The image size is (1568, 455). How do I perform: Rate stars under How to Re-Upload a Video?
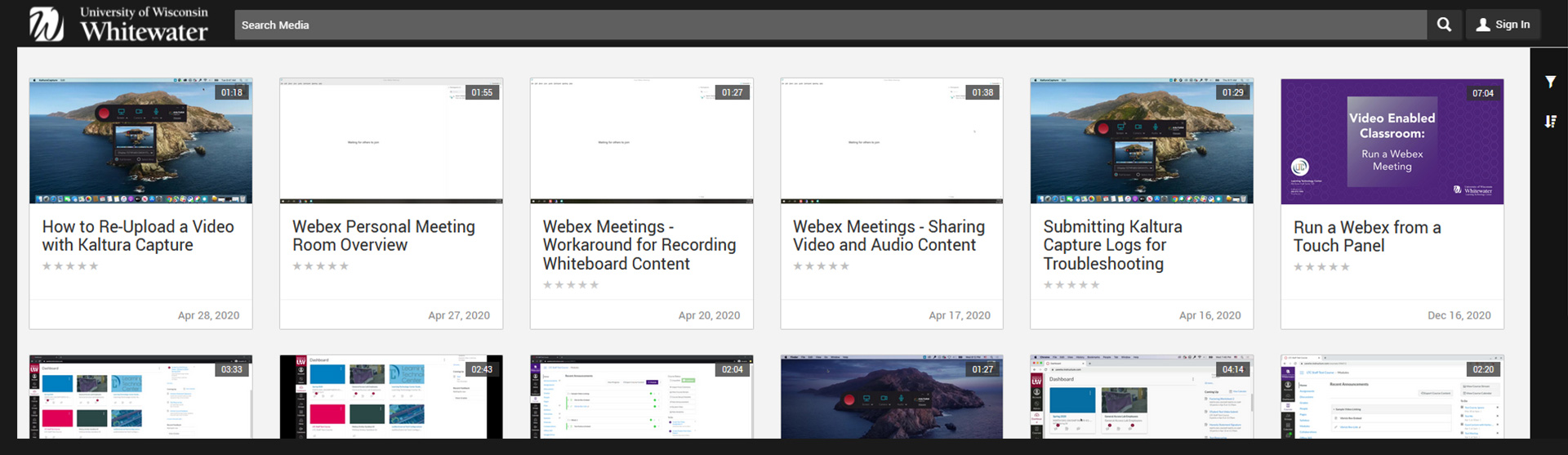[70, 265]
